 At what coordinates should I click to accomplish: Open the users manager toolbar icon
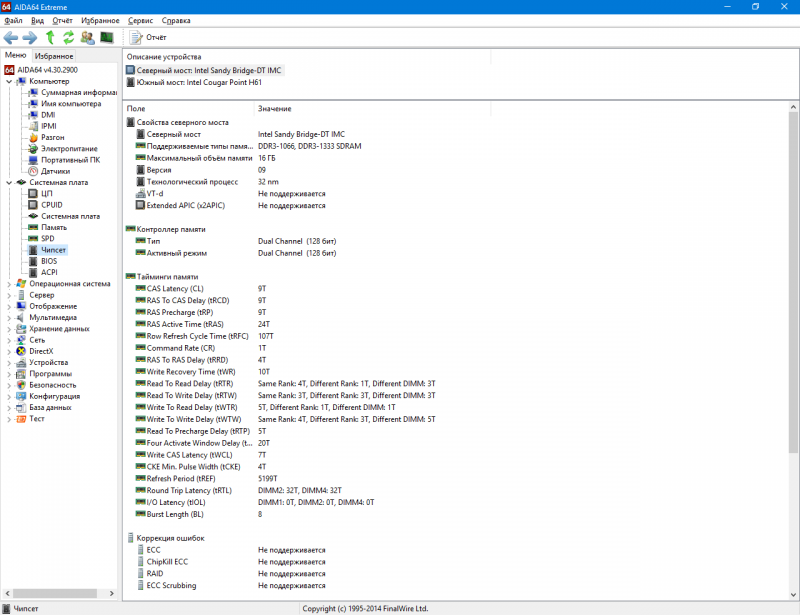(87, 37)
